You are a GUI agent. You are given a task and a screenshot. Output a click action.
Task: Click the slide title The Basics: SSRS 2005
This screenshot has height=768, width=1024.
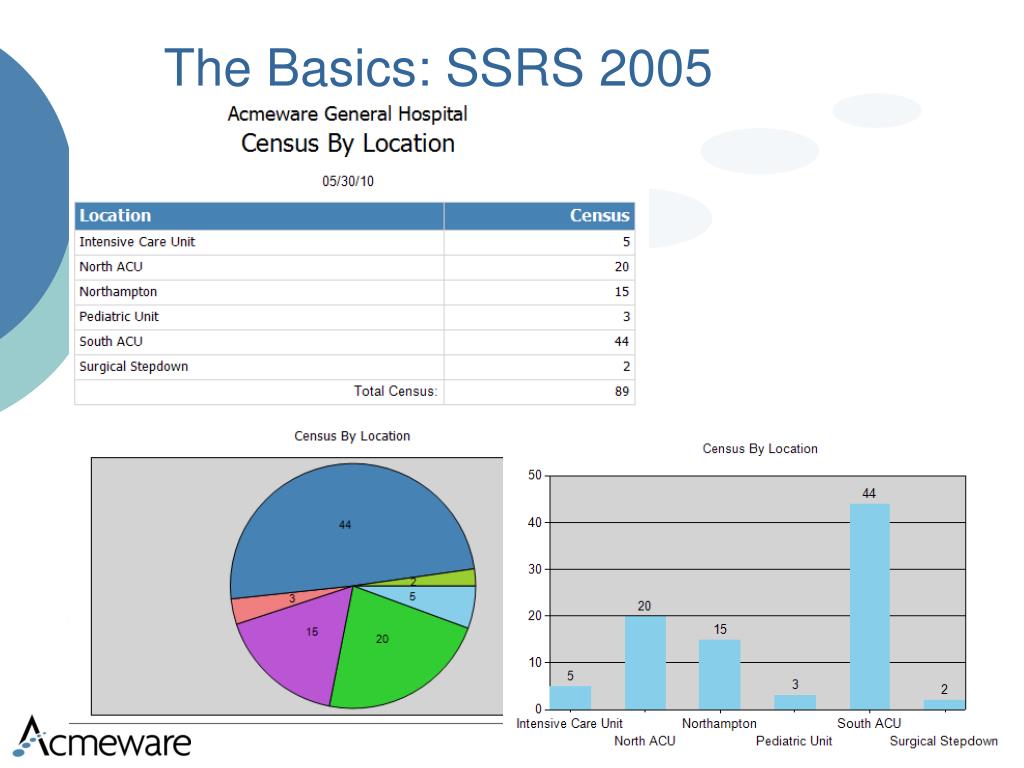tap(438, 67)
